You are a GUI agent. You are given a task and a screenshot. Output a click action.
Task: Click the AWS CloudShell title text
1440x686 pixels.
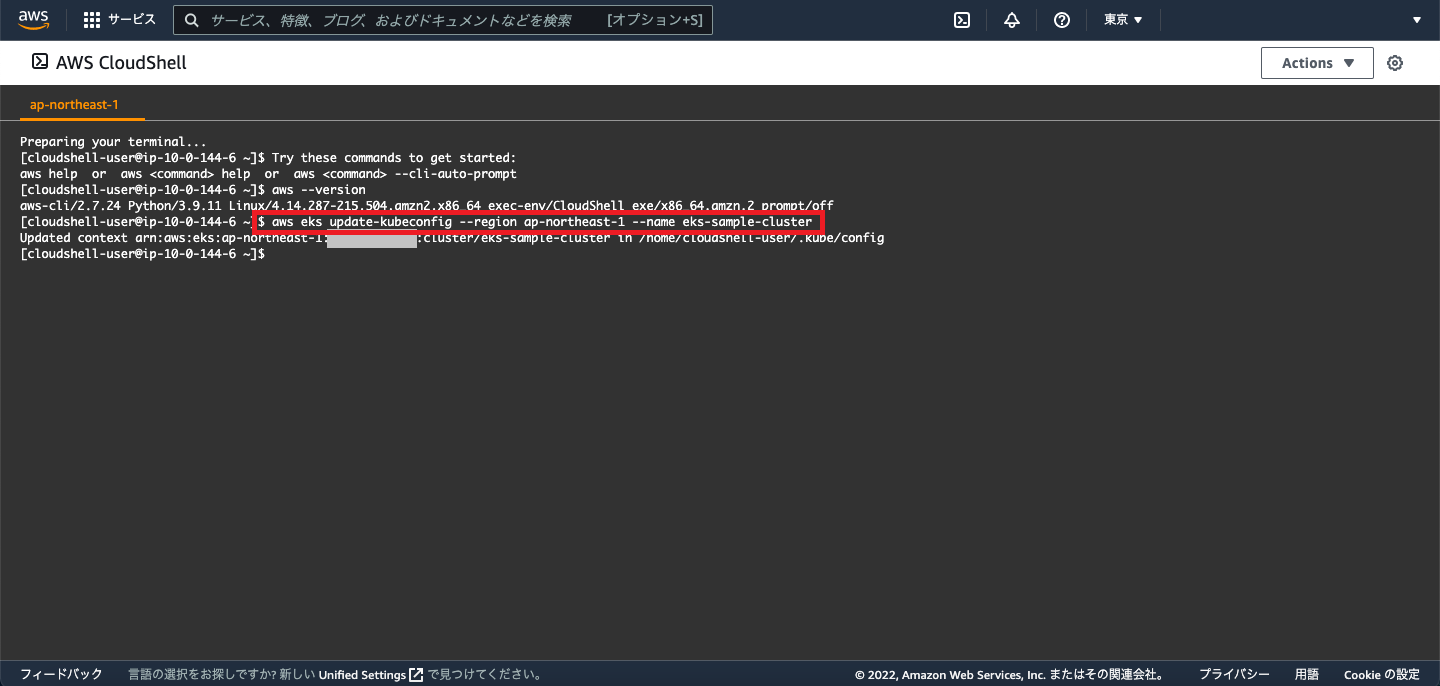[x=121, y=62]
